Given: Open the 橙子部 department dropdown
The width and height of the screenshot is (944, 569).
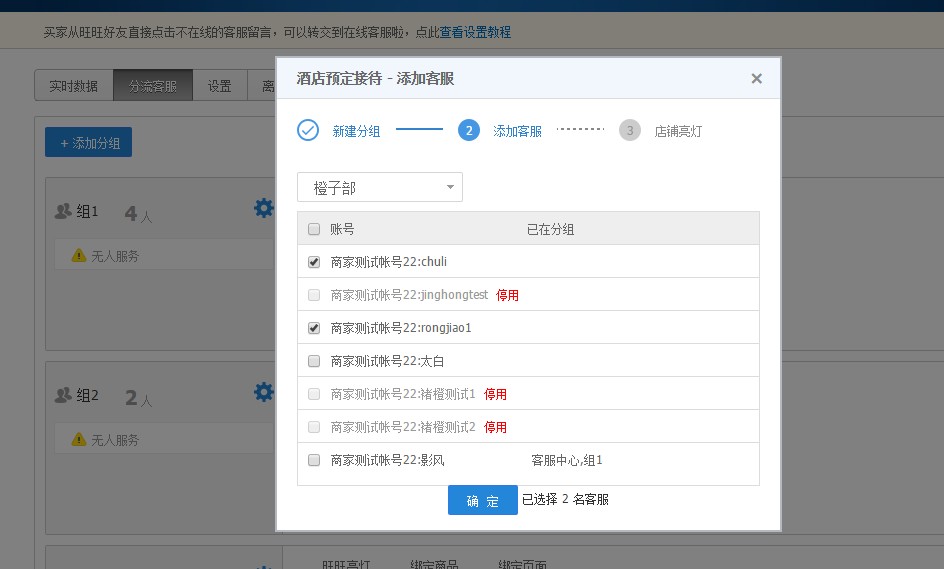Looking at the screenshot, I should (380, 187).
